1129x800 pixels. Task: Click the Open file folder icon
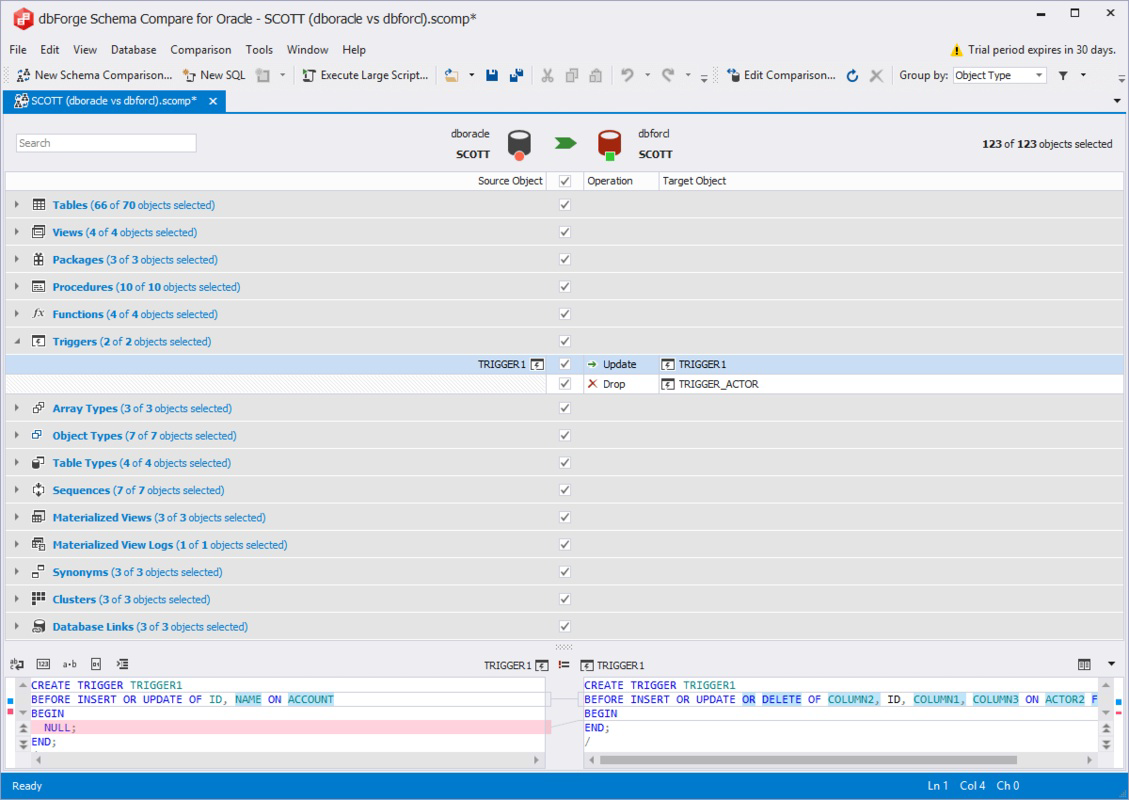[451, 75]
